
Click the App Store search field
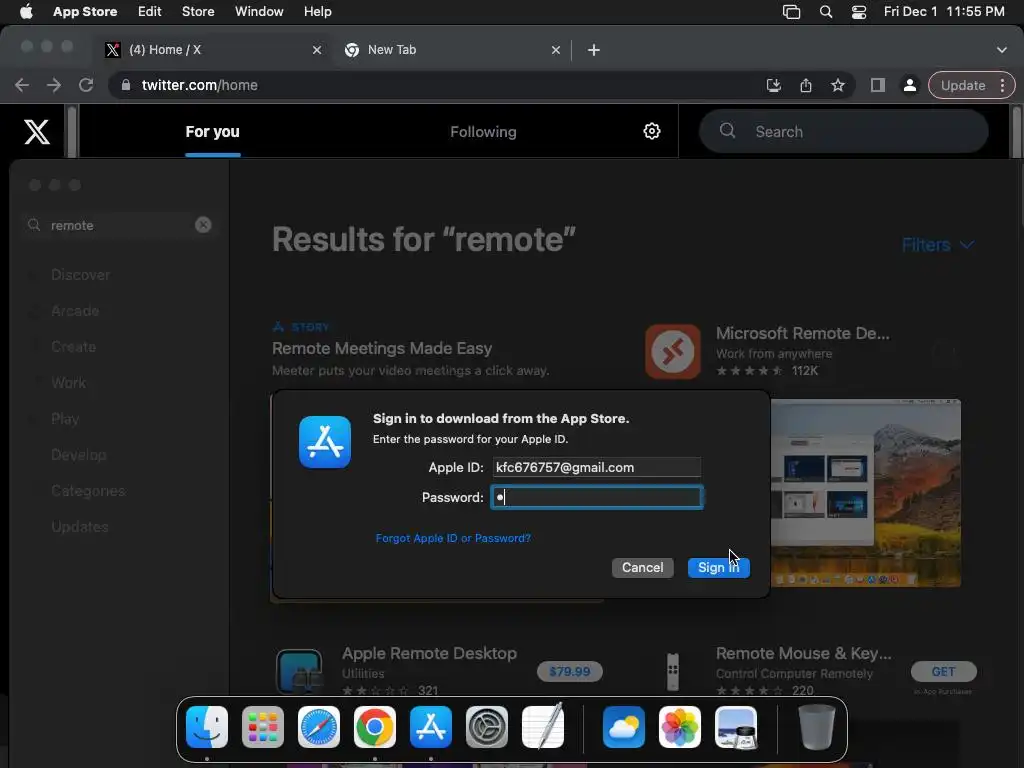pyautogui.click(x=118, y=225)
